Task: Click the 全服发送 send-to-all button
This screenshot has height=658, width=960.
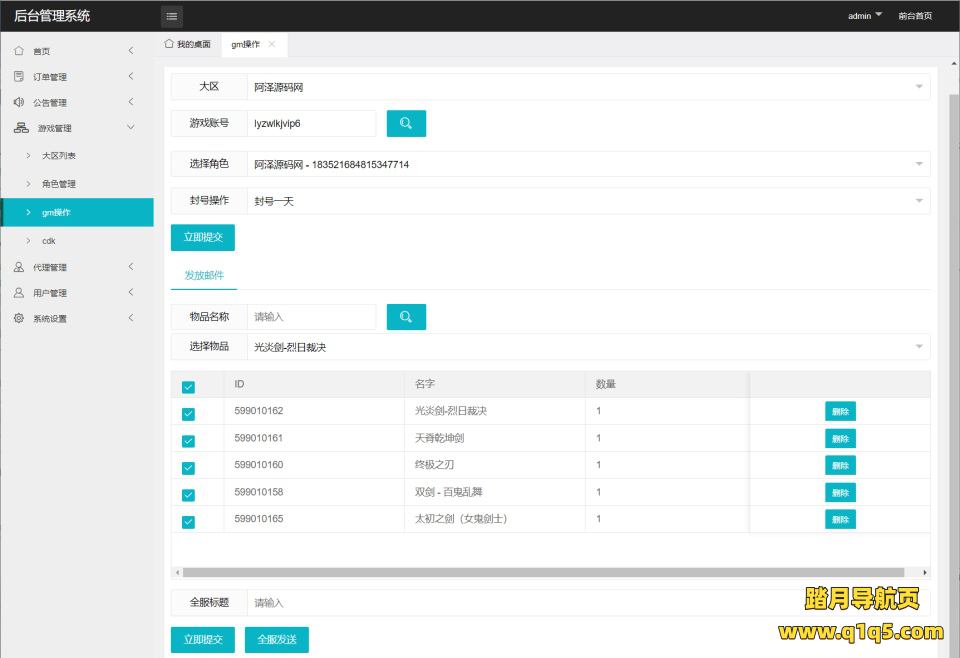Action: pyautogui.click(x=277, y=640)
